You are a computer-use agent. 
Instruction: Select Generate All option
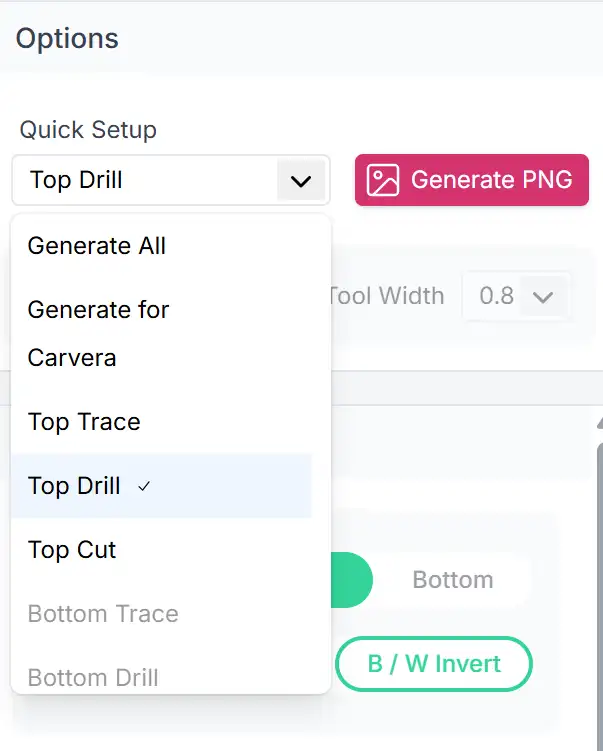[x=97, y=246]
